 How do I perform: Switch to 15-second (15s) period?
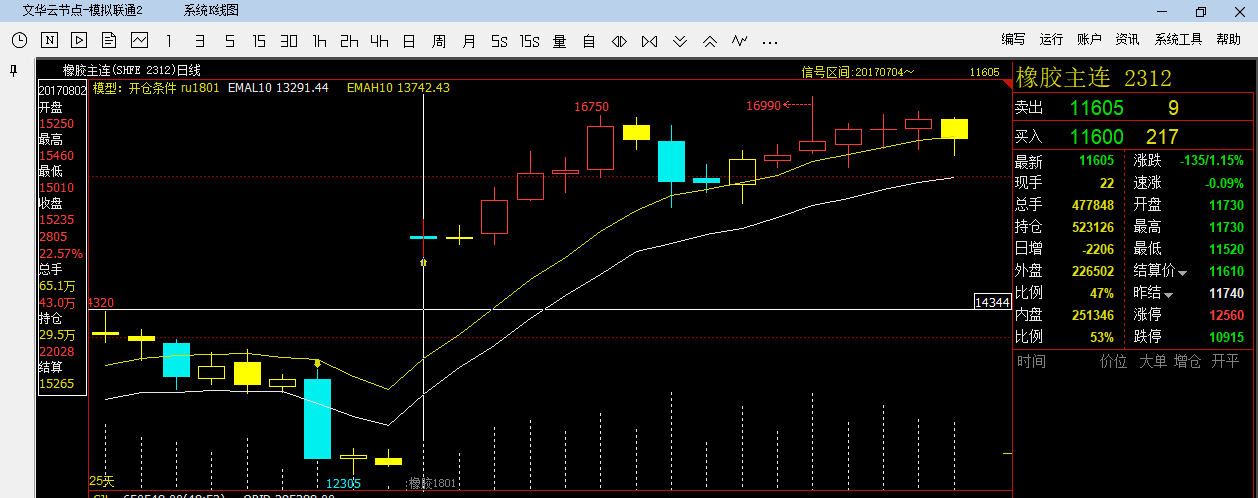(529, 41)
